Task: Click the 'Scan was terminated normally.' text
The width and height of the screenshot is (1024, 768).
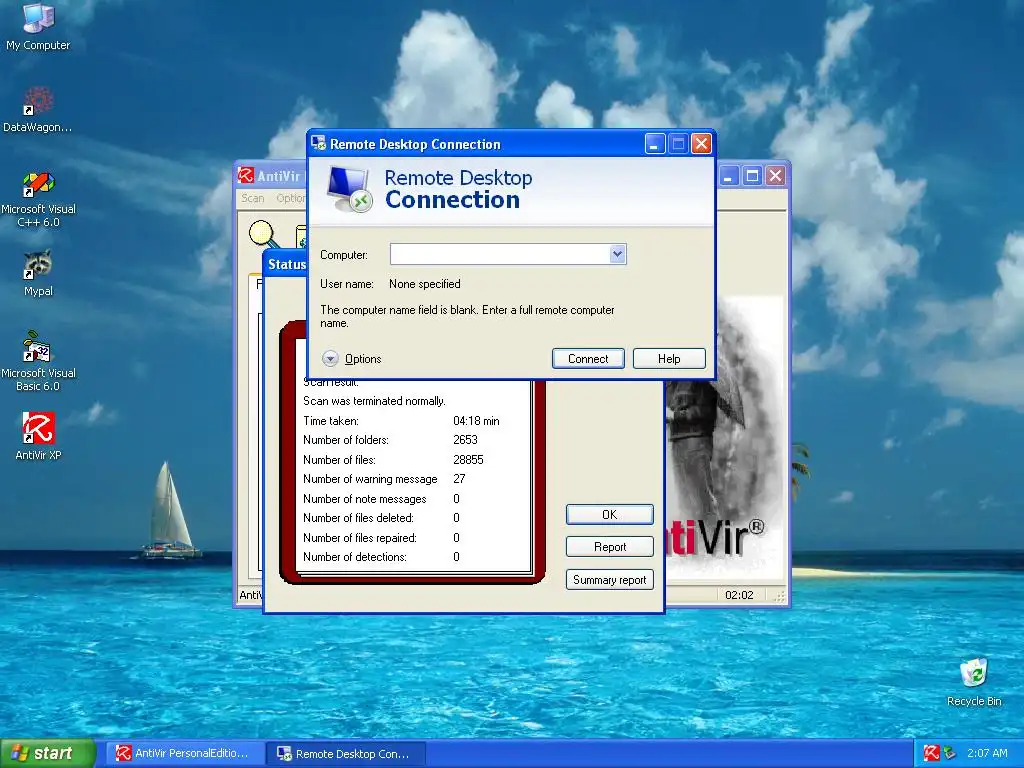Action: (x=374, y=401)
